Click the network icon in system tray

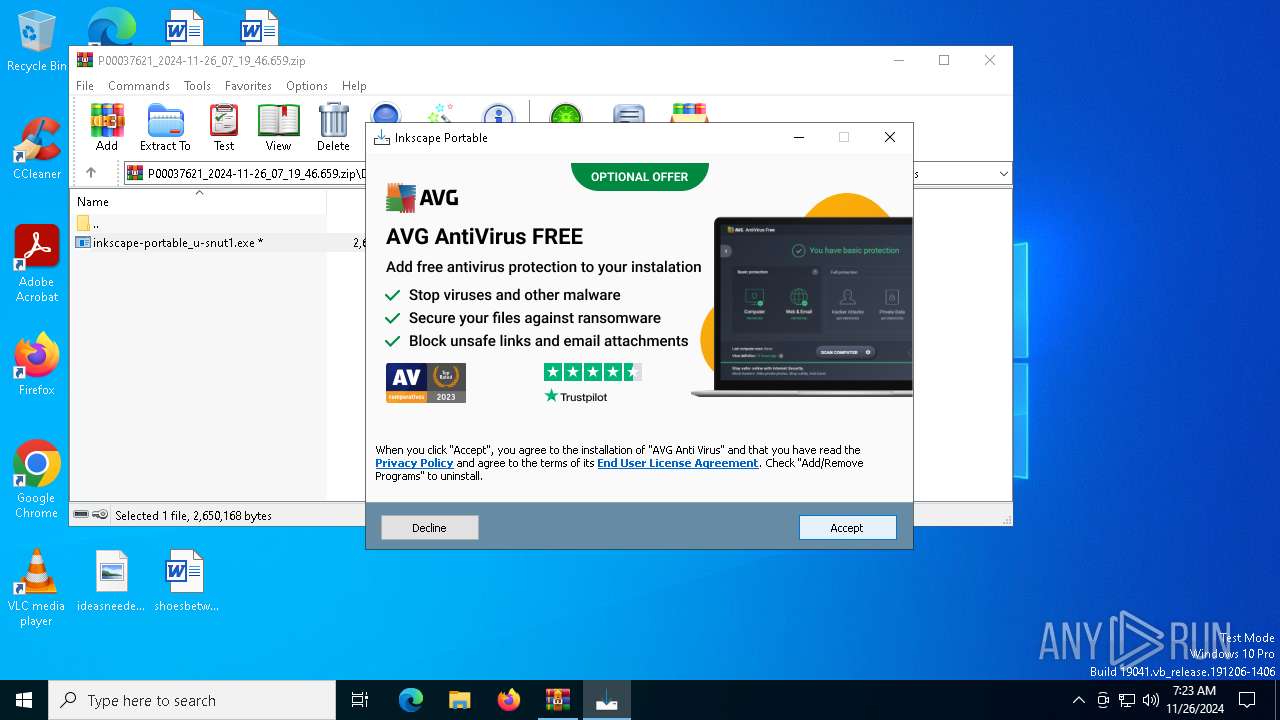pyautogui.click(x=1127, y=700)
